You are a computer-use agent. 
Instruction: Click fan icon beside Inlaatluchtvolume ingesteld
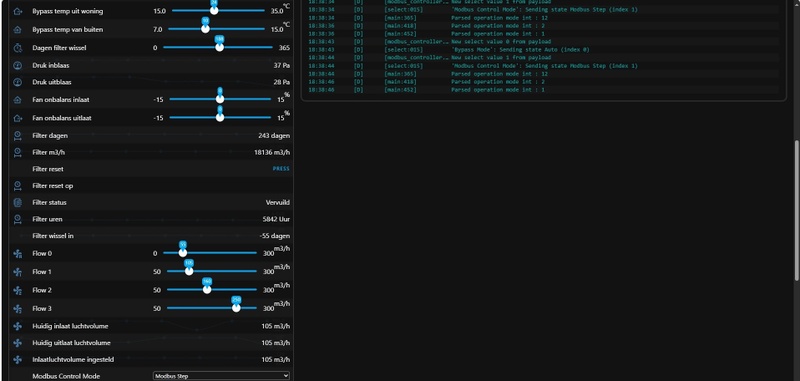coord(17,360)
